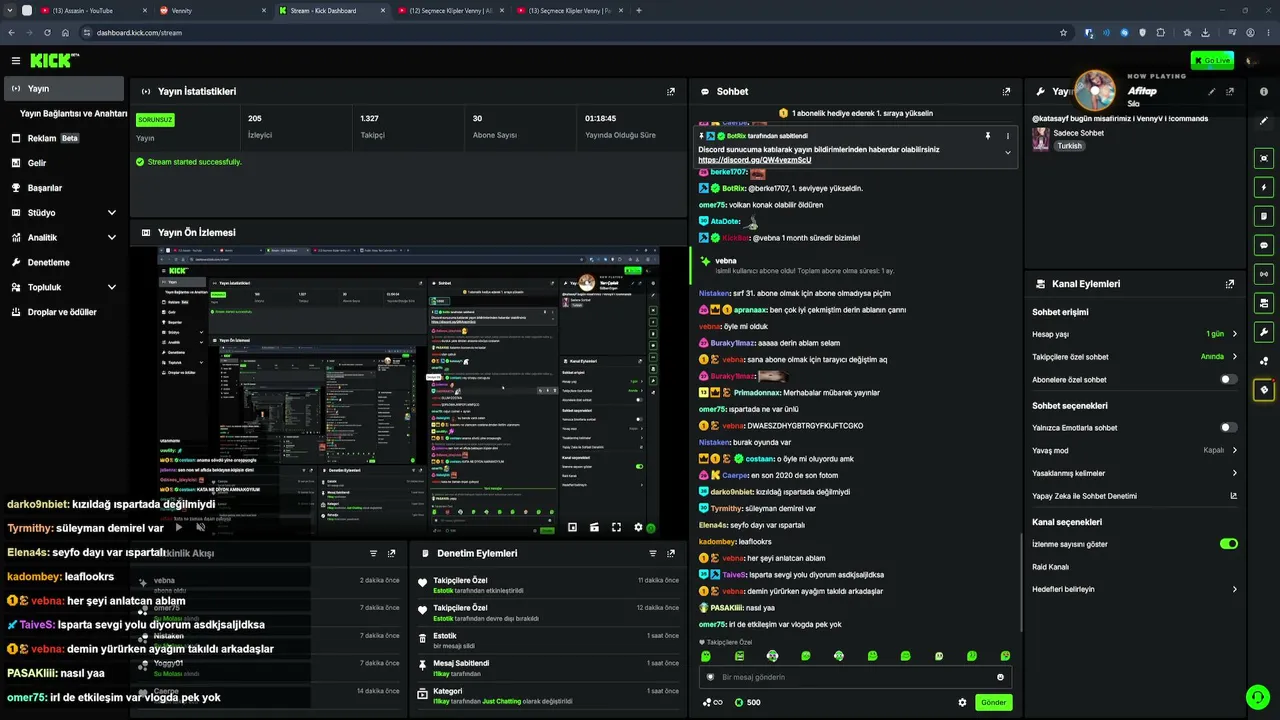1280x720 pixels.
Task: Click the wrench icon in right toolbar
Action: pos(1264,332)
